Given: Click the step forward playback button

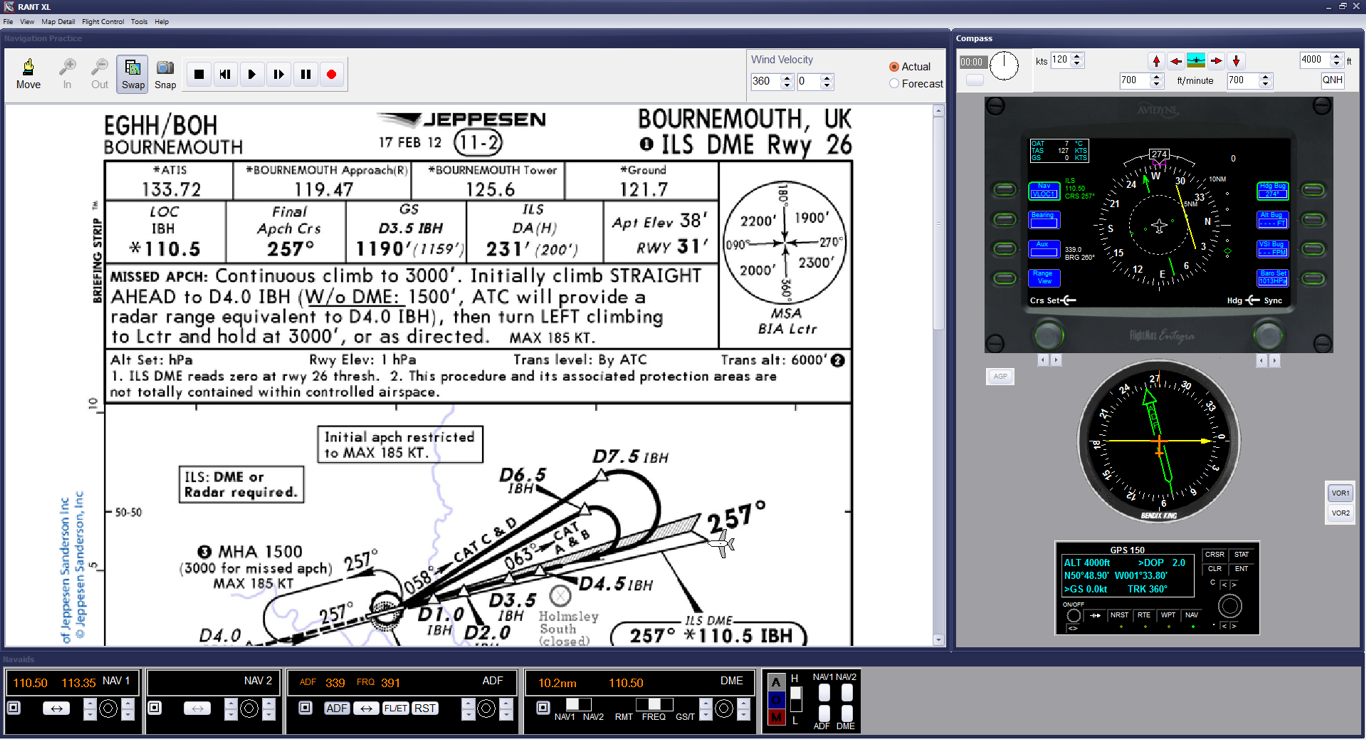Looking at the screenshot, I should pyautogui.click(x=279, y=74).
